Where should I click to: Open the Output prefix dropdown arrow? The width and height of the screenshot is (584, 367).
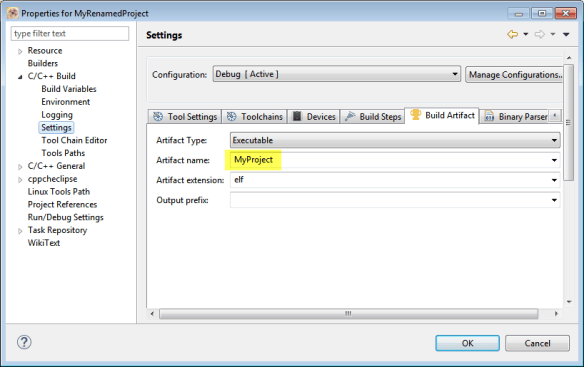(x=554, y=200)
